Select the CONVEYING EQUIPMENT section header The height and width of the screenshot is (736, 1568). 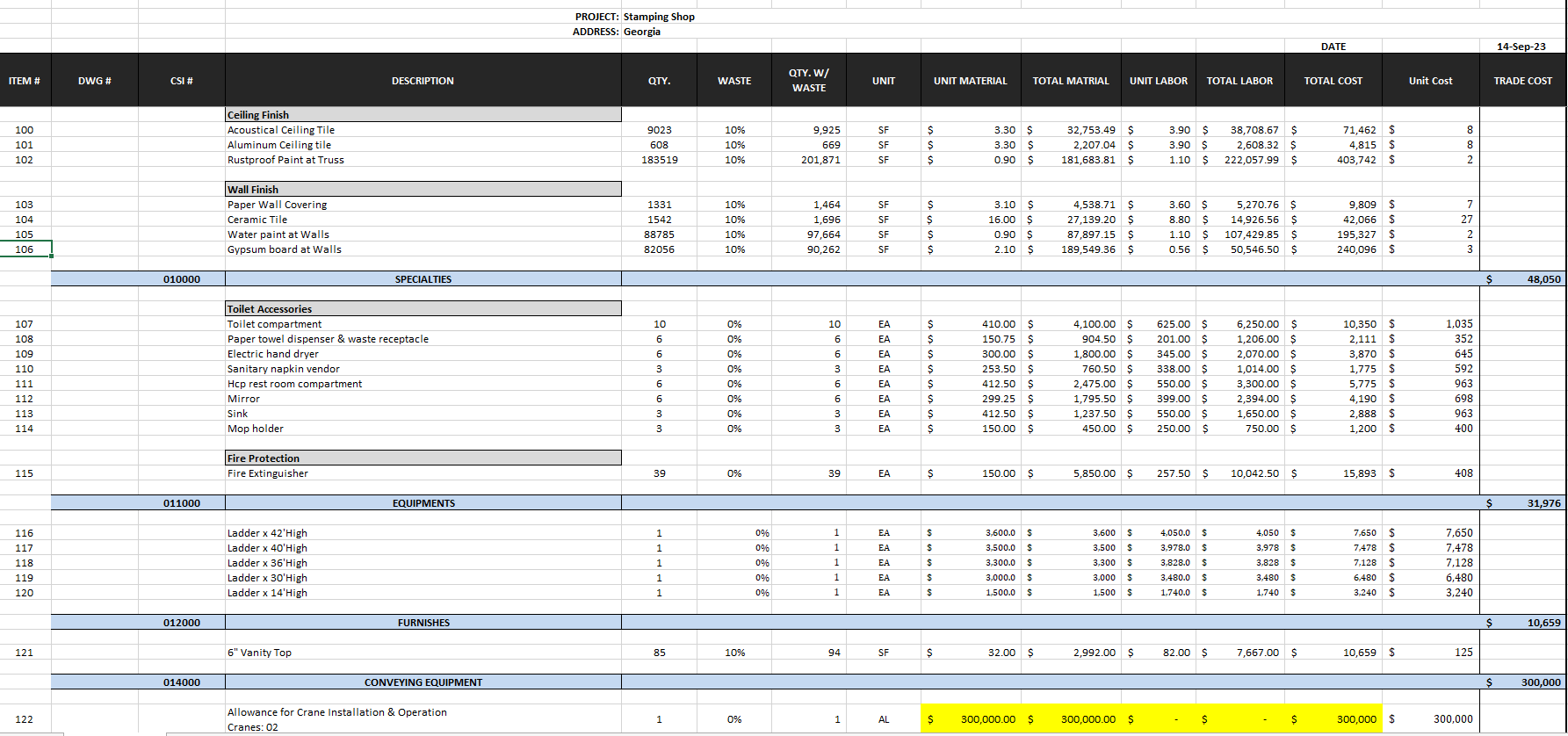(x=423, y=682)
